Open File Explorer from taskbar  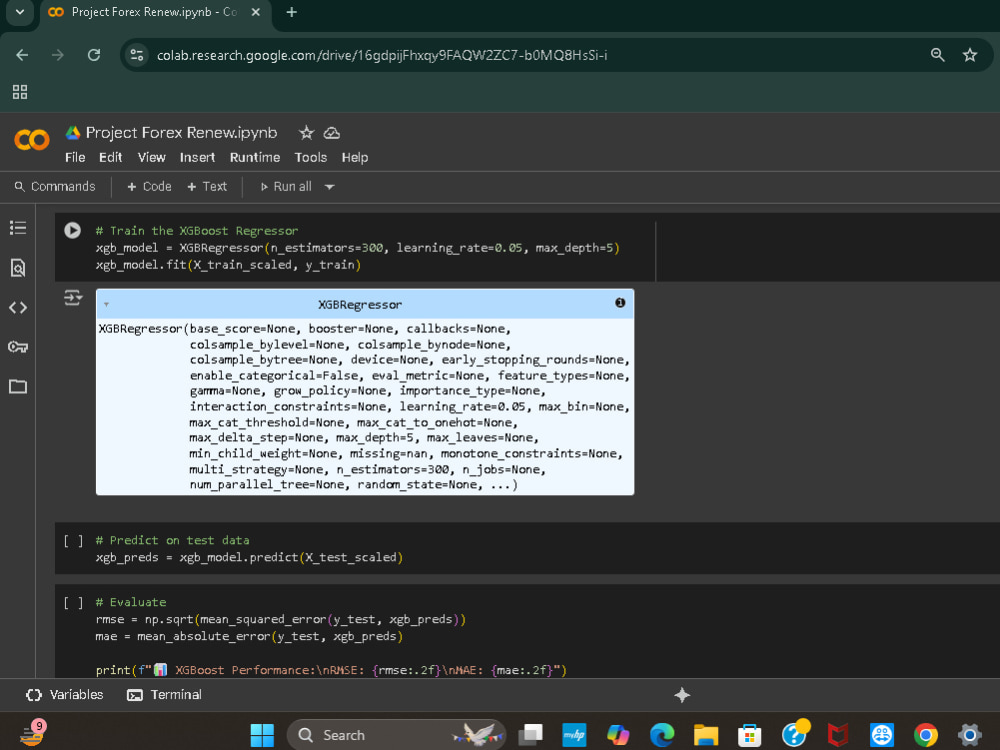point(706,735)
